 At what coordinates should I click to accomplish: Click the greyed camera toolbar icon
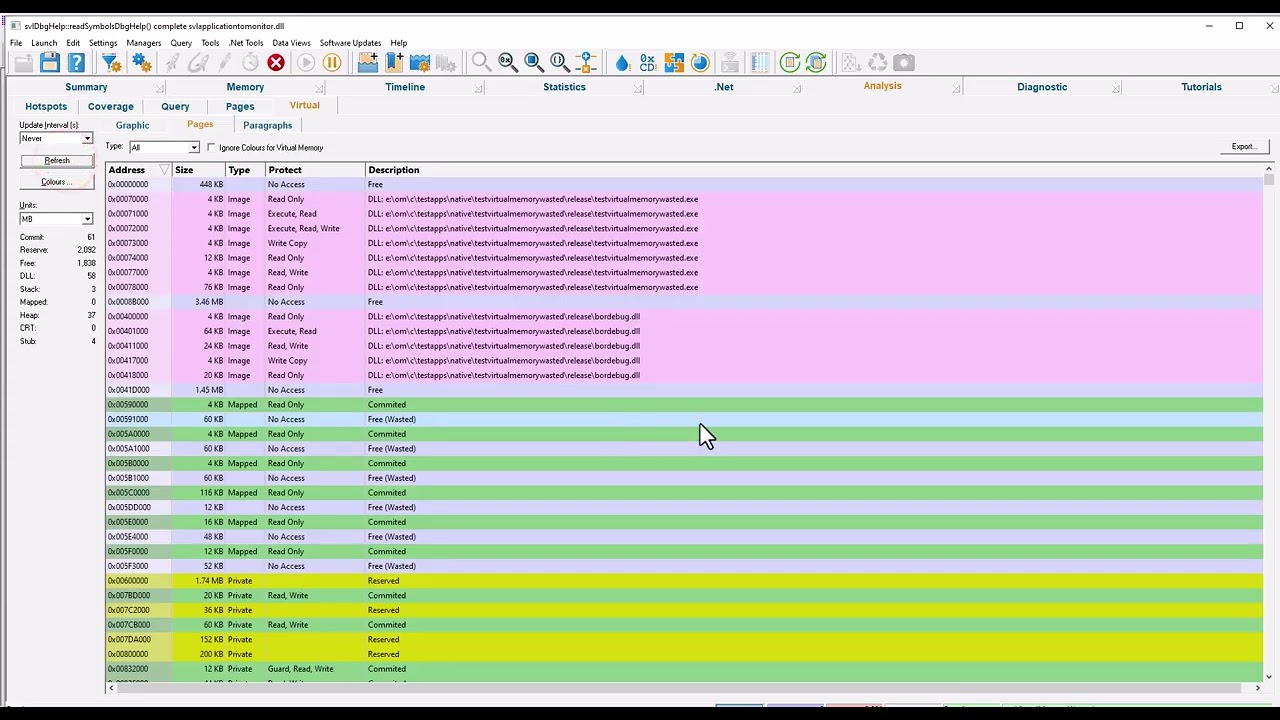coord(904,63)
